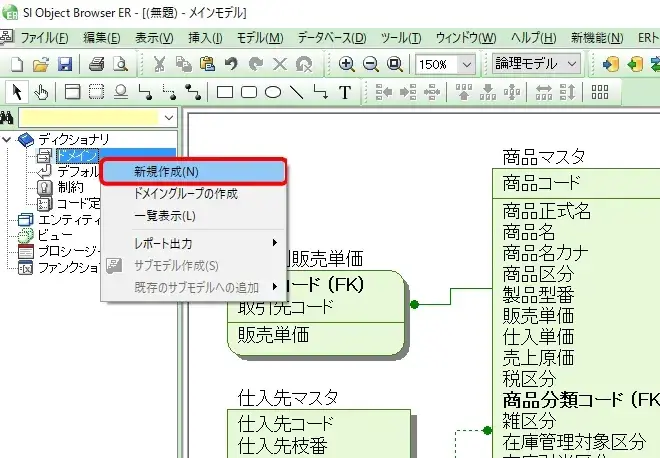
Task: Select the ドメイン tree item
Action: (77, 156)
